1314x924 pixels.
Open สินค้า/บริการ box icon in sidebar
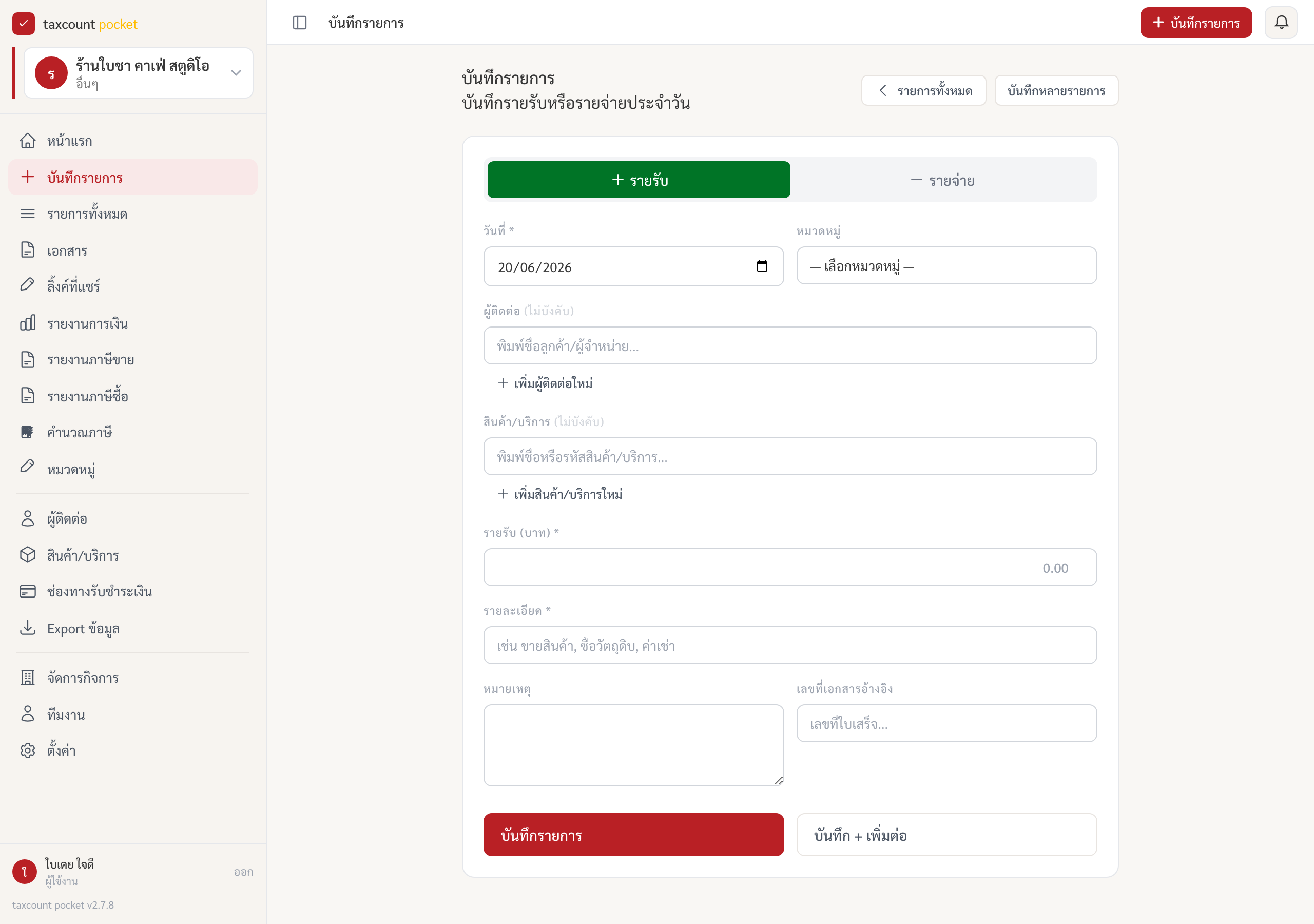point(28,555)
